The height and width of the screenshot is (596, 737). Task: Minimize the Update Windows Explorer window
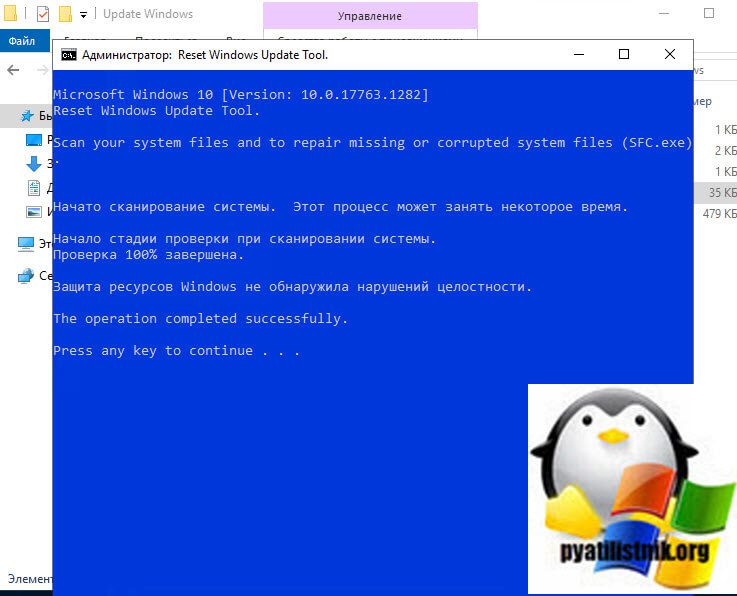(x=664, y=14)
